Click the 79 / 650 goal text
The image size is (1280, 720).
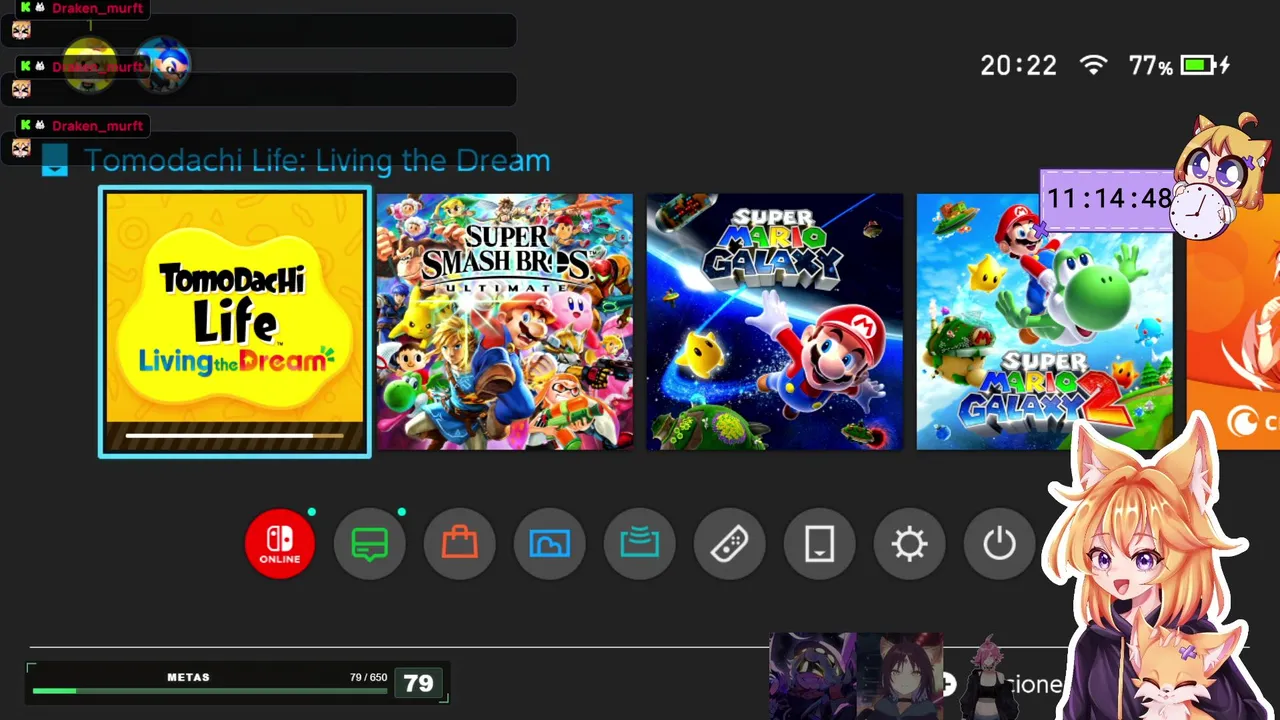pyautogui.click(x=368, y=677)
